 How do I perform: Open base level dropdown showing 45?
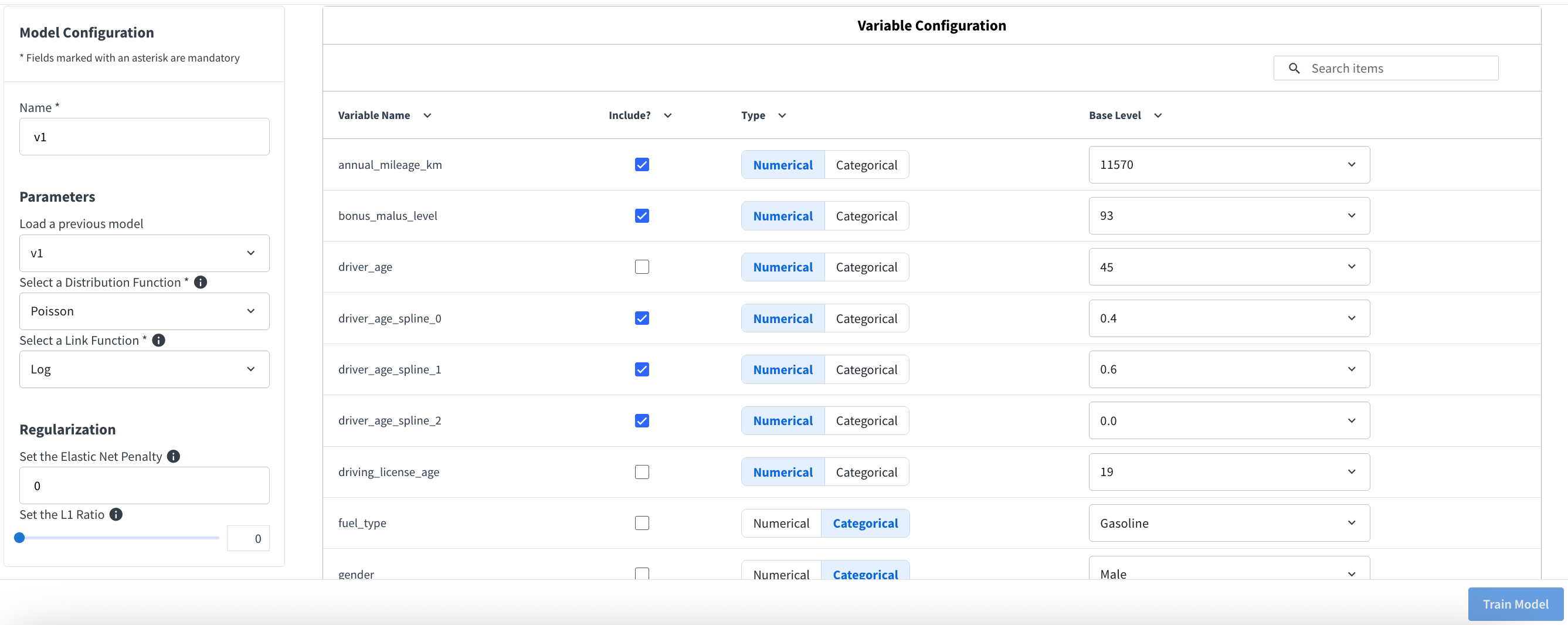[x=1229, y=267]
